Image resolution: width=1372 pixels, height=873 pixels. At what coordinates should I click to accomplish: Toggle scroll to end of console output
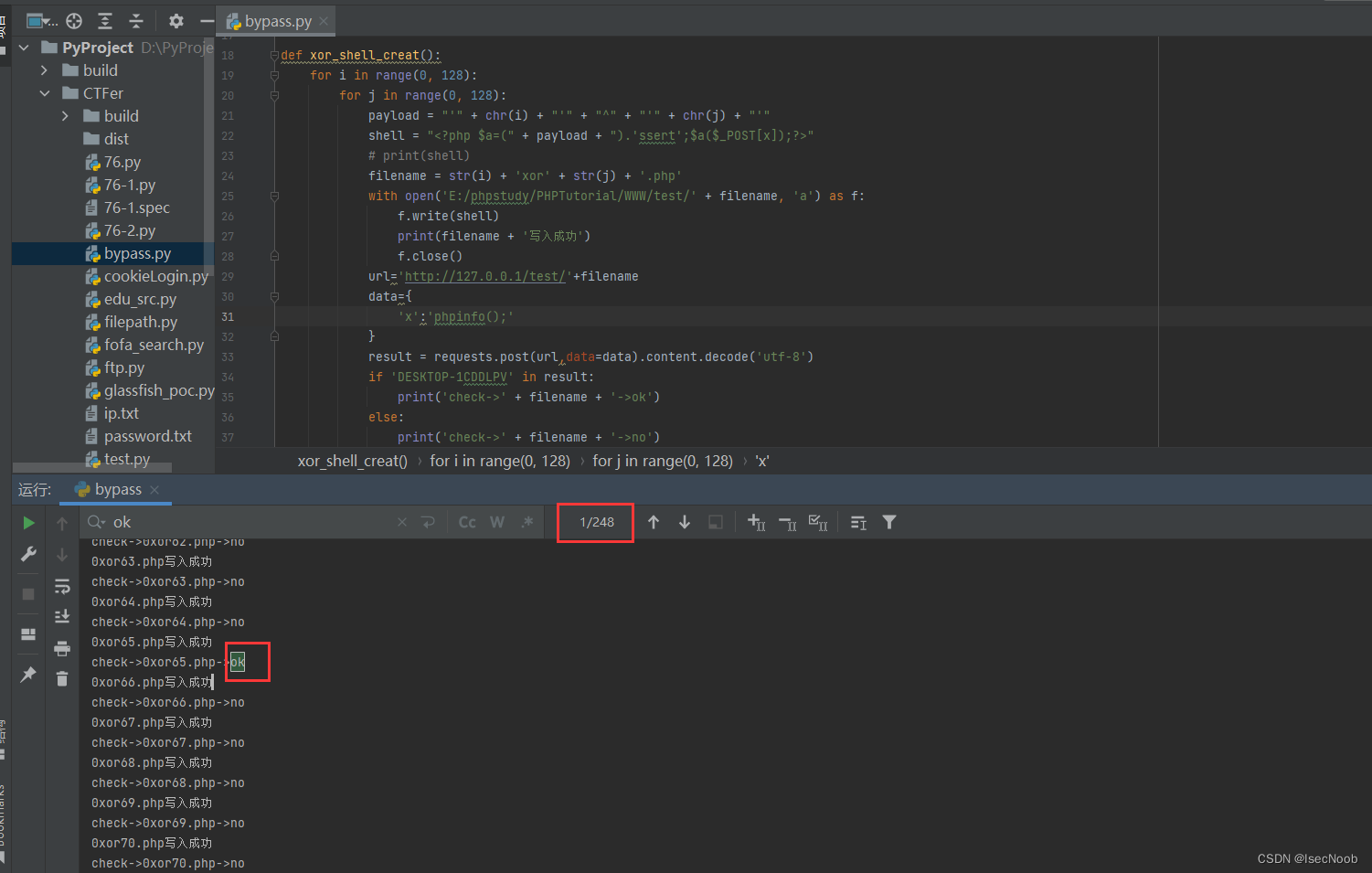pyautogui.click(x=62, y=617)
